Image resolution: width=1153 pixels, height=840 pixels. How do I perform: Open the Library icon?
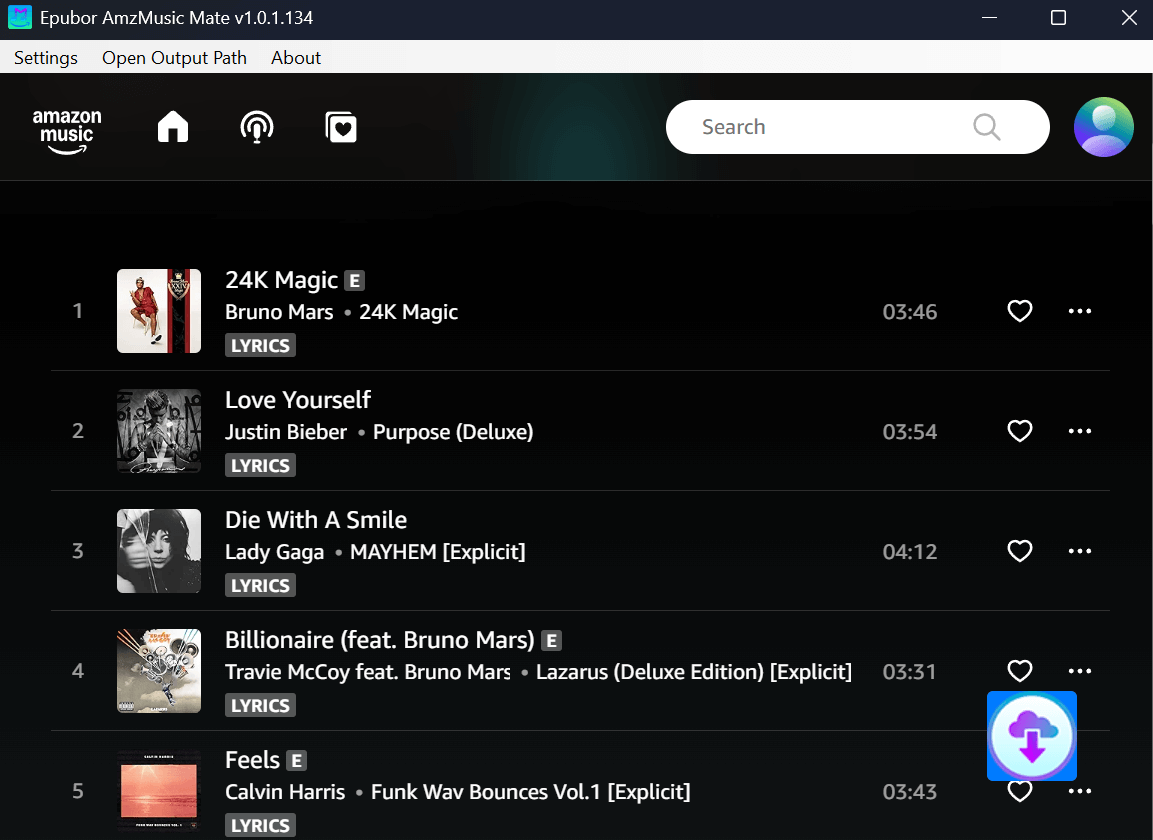(x=341, y=127)
